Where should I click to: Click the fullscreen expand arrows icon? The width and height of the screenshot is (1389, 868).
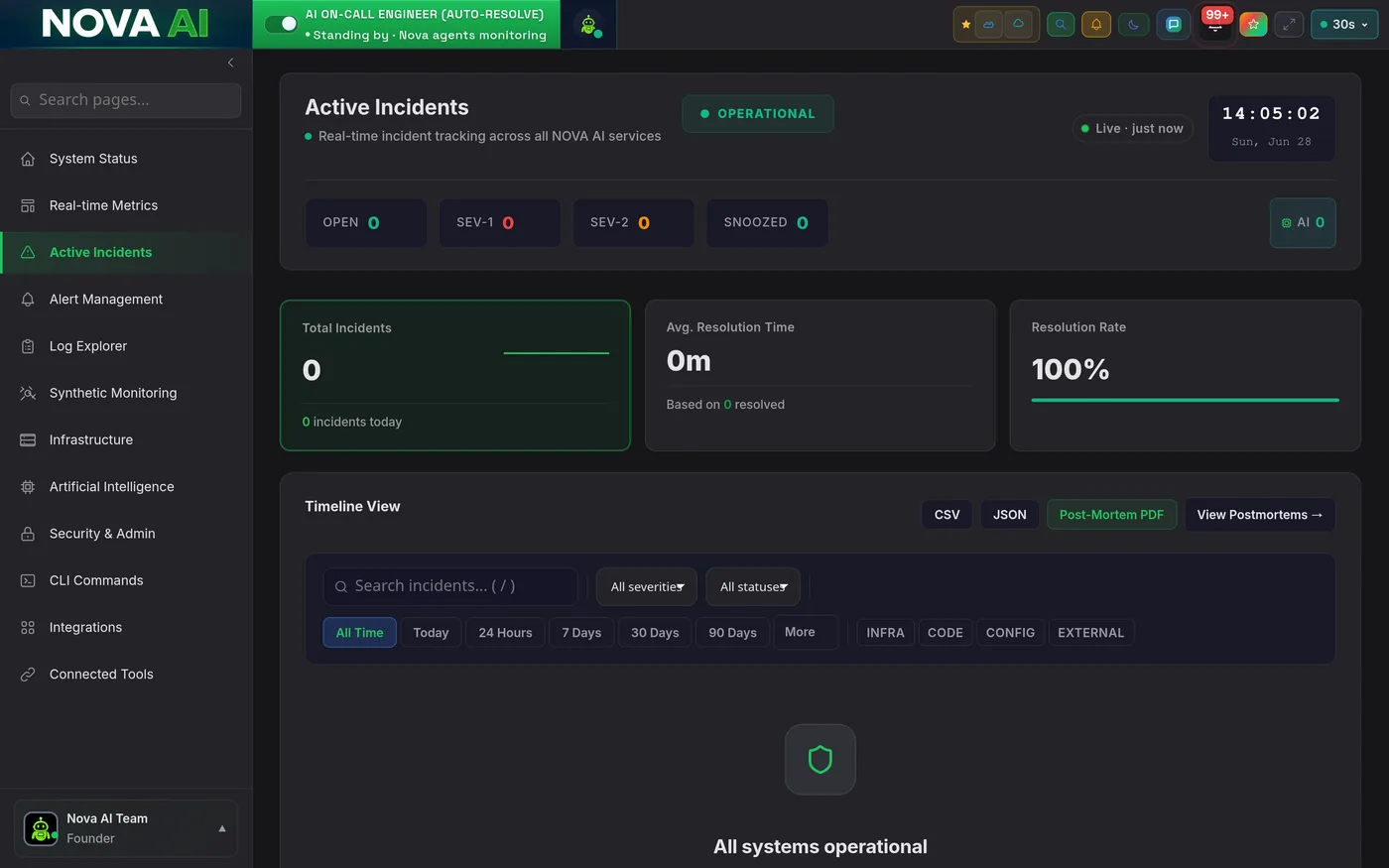tap(1289, 25)
